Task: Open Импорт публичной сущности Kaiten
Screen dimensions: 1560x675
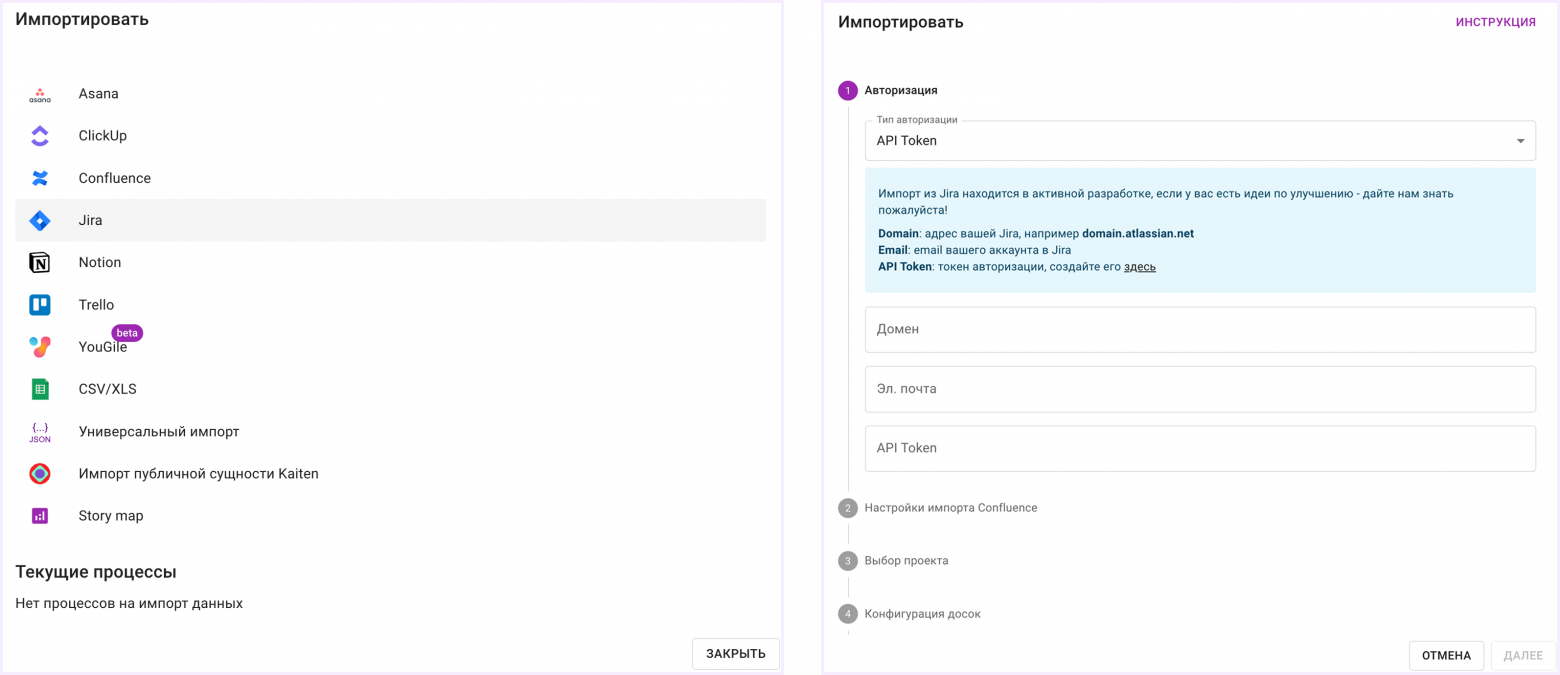Action: (x=390, y=473)
